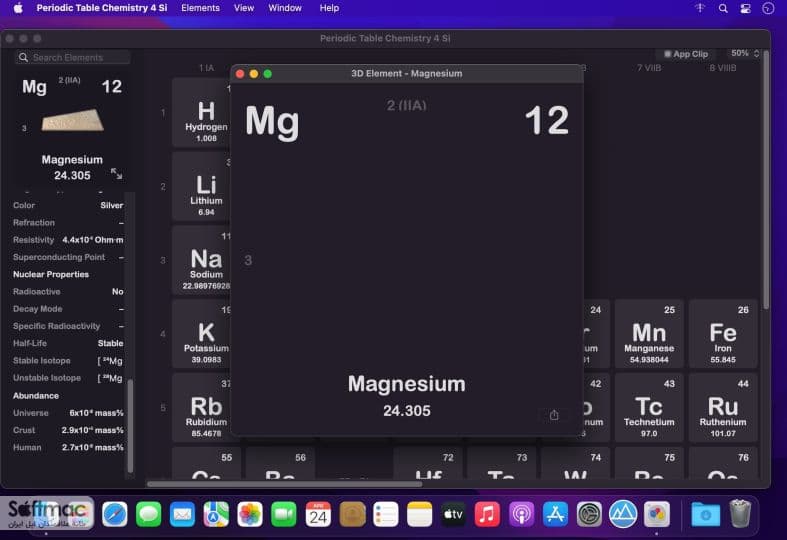Viewport: 787px width, 540px height.
Task: Open Maps in the dock
Action: pos(216,514)
